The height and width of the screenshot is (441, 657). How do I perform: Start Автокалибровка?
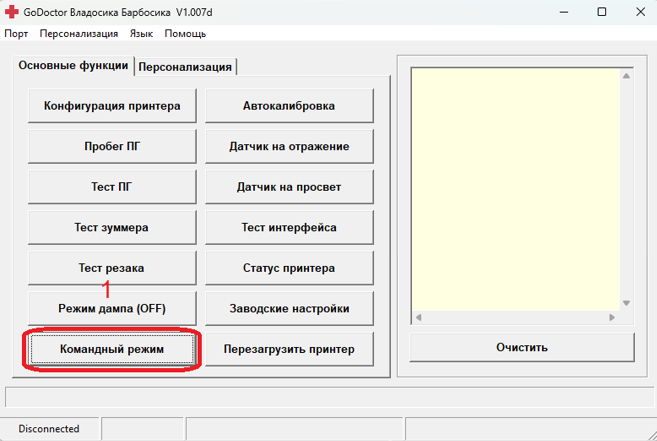[x=289, y=106]
